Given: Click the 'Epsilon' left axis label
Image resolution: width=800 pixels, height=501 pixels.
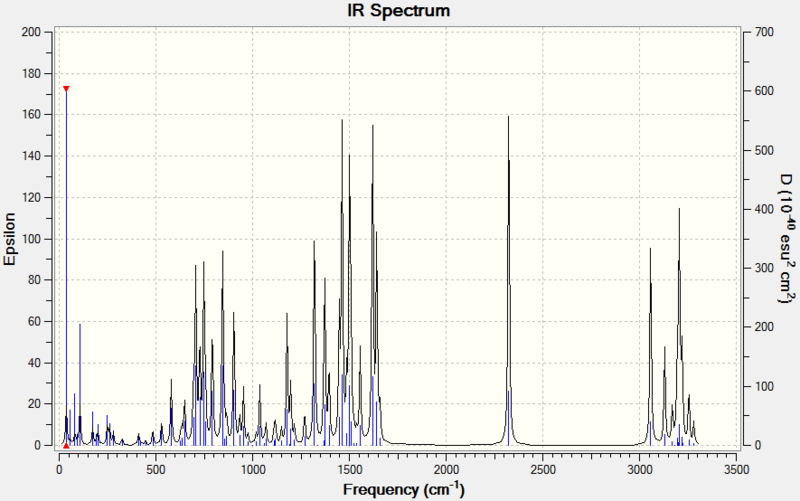Looking at the screenshot, I should point(10,239).
